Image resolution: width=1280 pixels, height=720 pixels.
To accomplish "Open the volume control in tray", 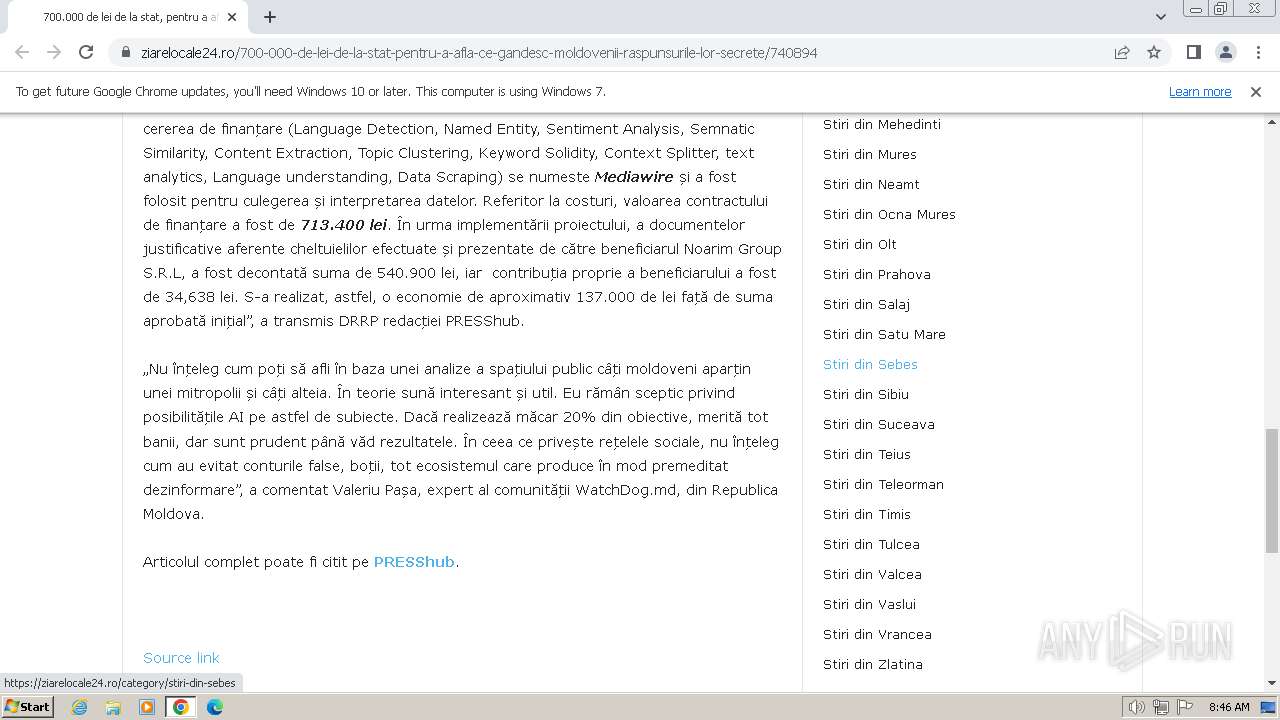I will pyautogui.click(x=1137, y=707).
